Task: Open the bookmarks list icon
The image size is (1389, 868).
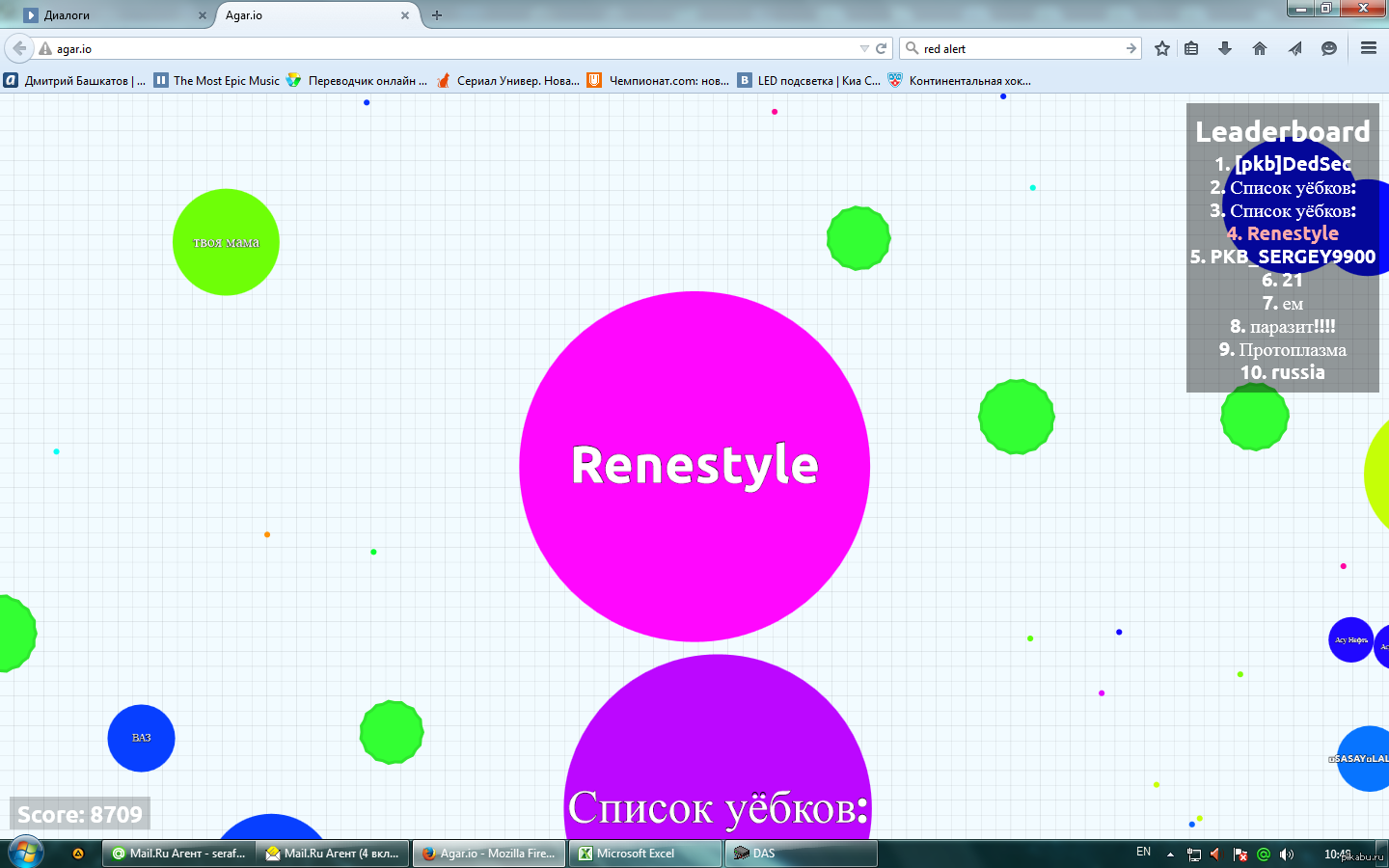Action: point(1192,48)
